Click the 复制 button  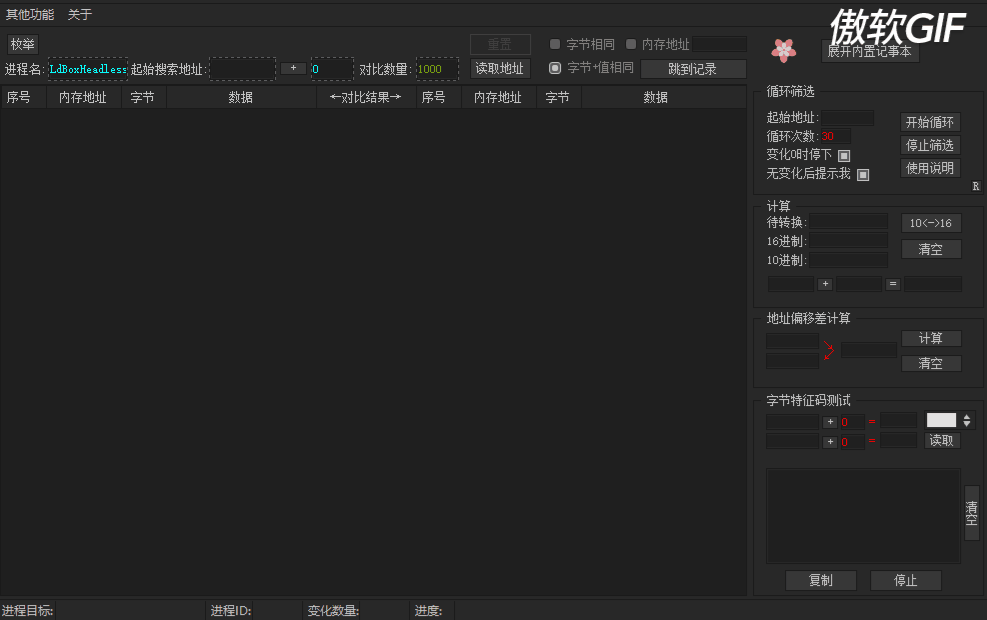821,580
